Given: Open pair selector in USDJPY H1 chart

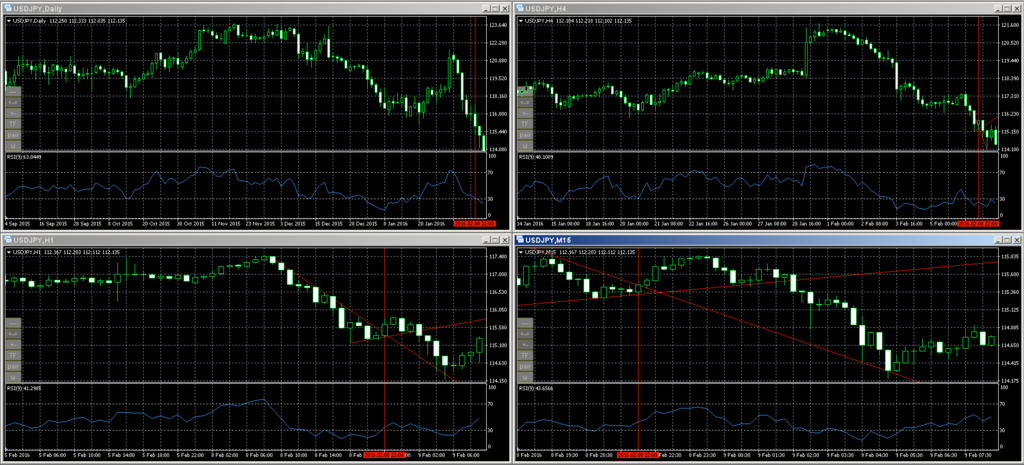Looking at the screenshot, I should coord(13,367).
